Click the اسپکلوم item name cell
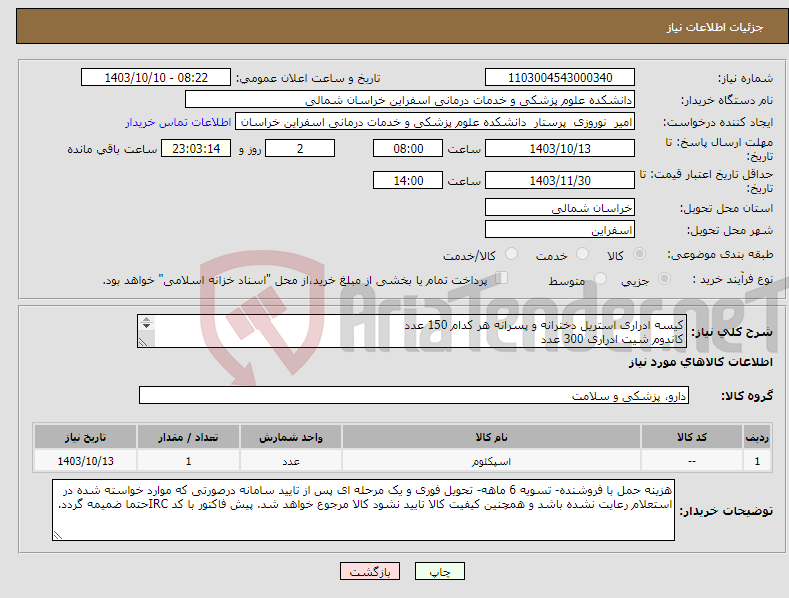The height and width of the screenshot is (598, 789). tap(492, 461)
